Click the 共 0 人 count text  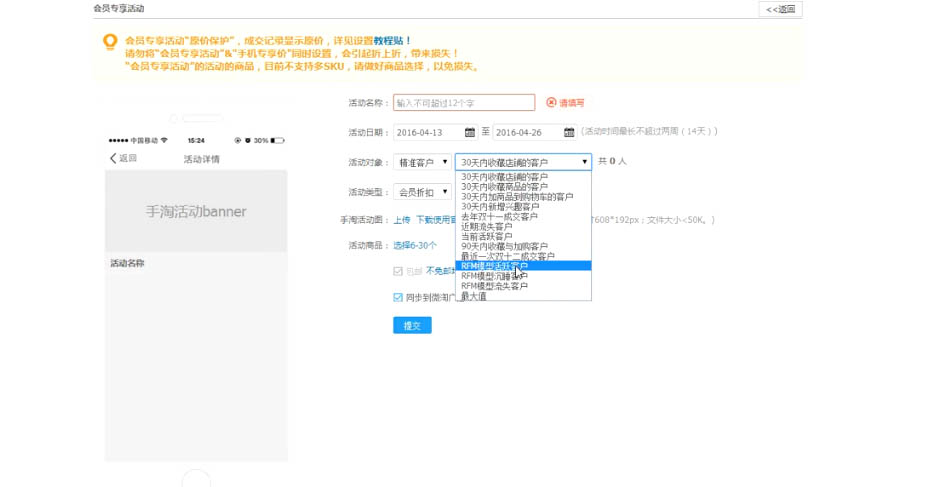[612, 161]
